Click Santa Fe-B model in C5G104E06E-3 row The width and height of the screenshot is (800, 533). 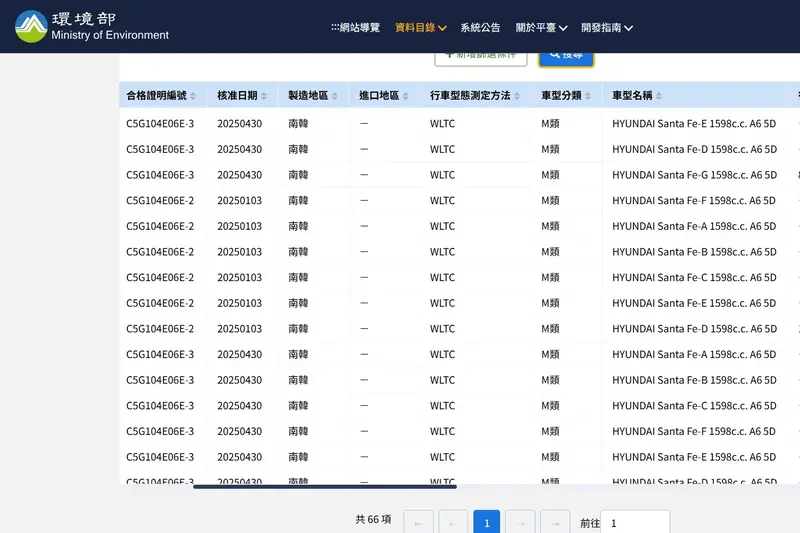click(x=694, y=380)
